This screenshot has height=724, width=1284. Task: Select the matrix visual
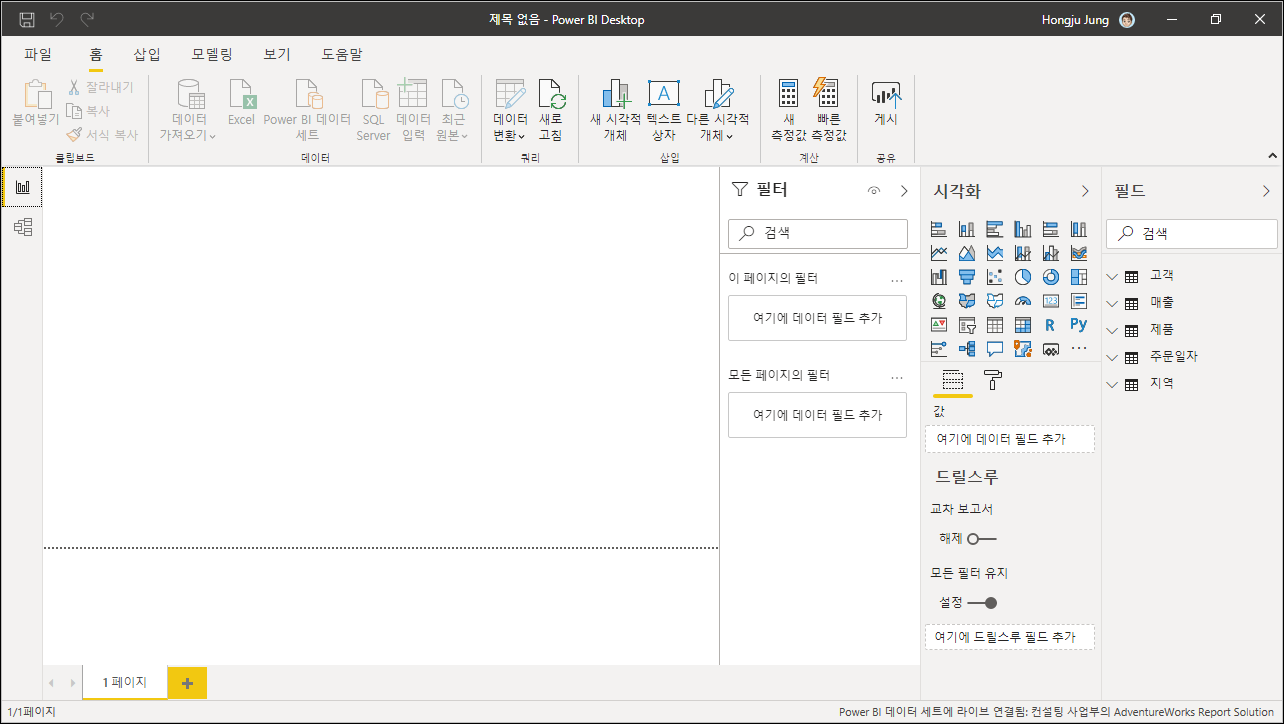pos(1022,325)
